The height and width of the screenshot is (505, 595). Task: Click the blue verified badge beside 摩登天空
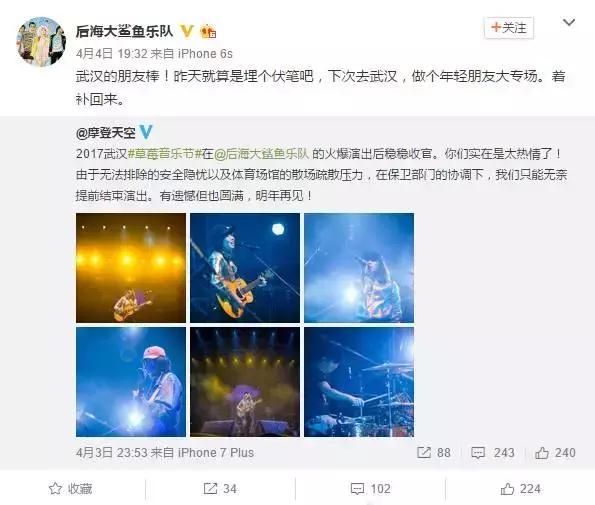tap(146, 132)
